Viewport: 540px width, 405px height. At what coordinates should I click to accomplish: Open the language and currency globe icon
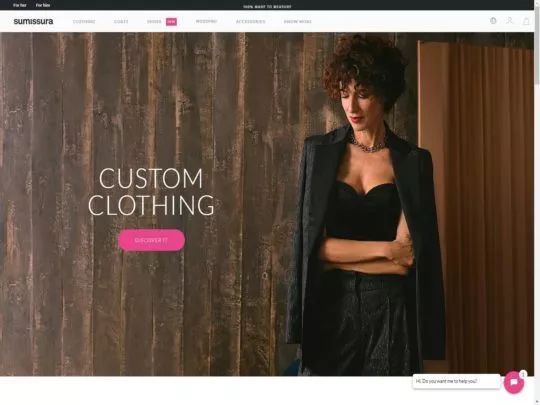493,21
